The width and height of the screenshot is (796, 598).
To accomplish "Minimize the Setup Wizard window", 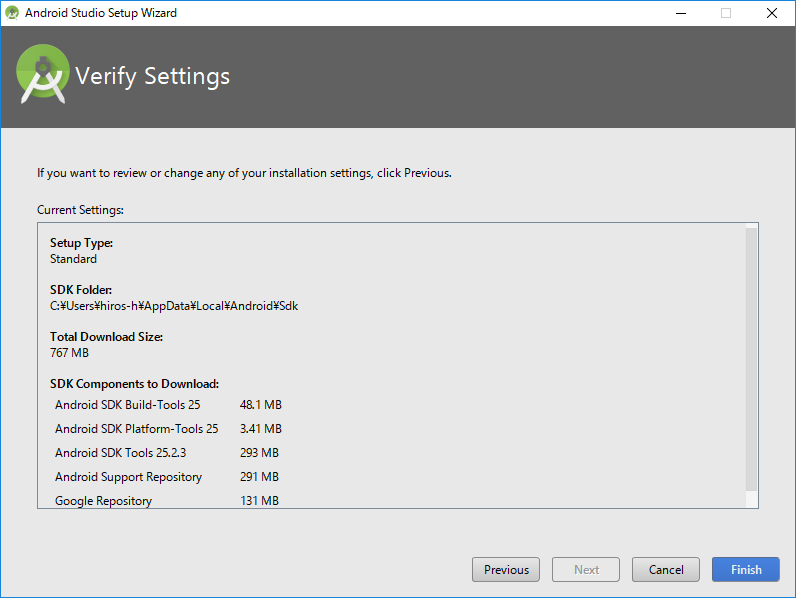I will click(x=680, y=13).
